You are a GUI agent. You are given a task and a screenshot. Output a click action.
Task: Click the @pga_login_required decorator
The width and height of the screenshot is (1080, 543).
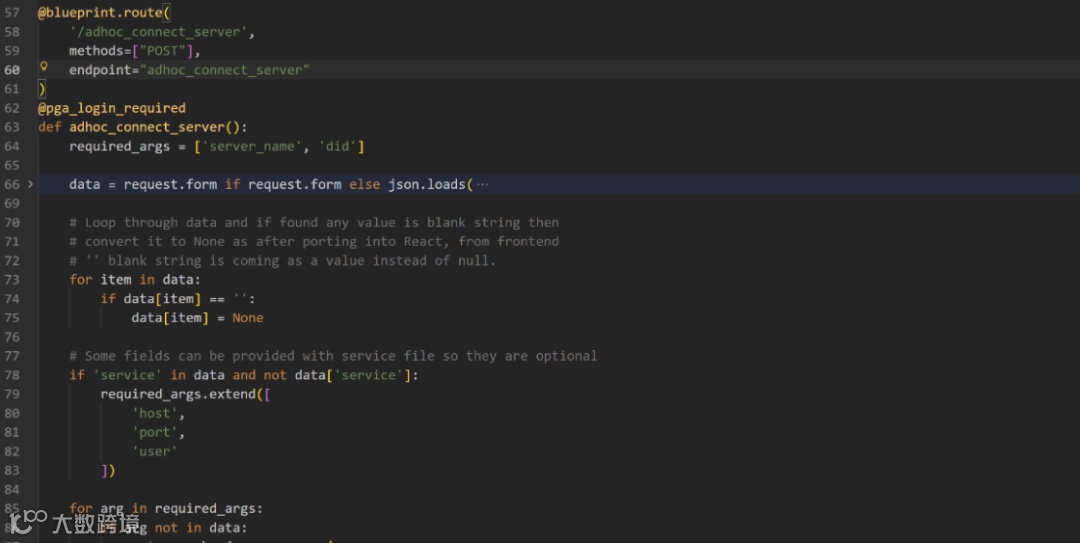tap(112, 108)
